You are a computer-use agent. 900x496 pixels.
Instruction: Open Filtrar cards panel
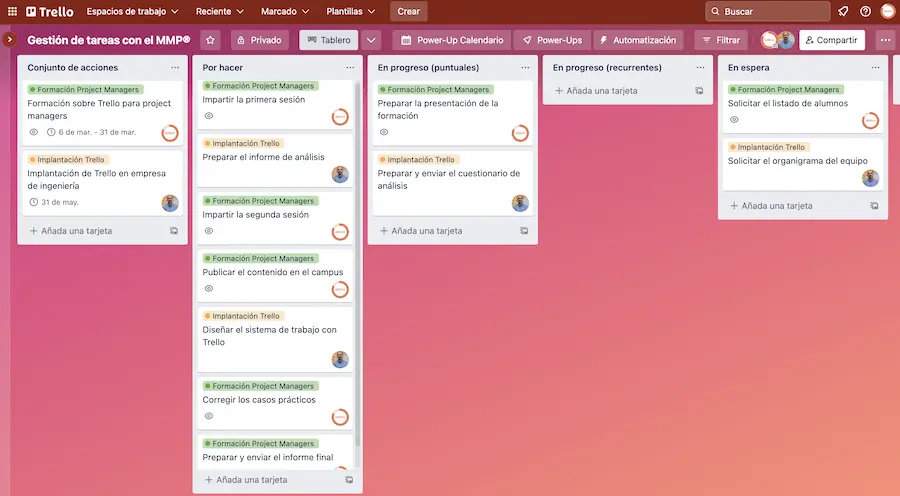pyautogui.click(x=721, y=40)
